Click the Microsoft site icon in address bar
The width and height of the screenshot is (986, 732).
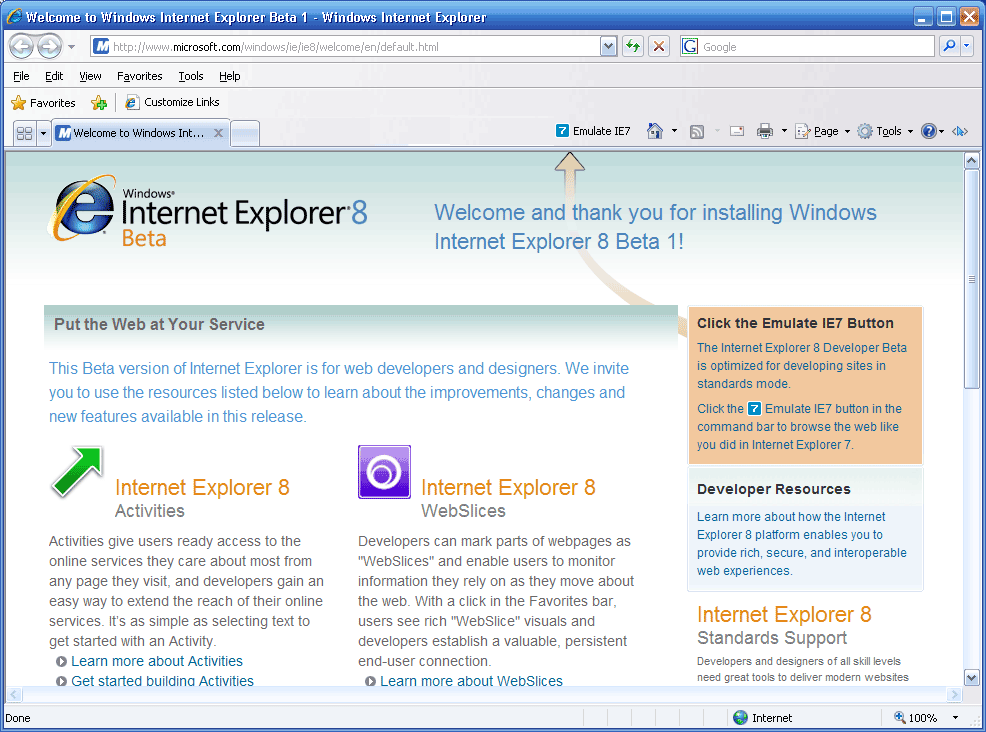[101, 47]
